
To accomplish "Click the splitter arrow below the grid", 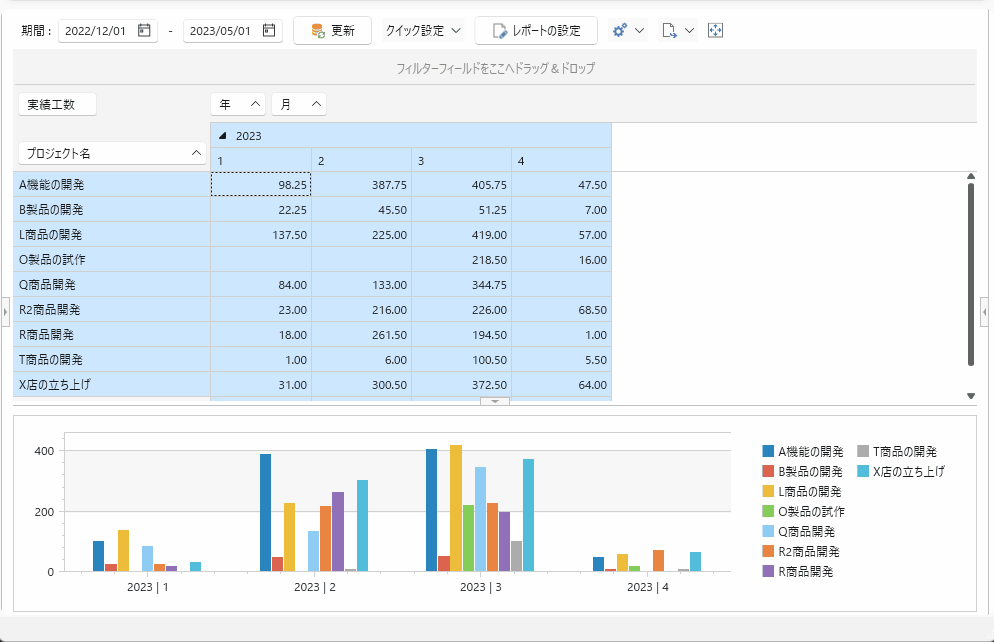I will click(x=495, y=401).
